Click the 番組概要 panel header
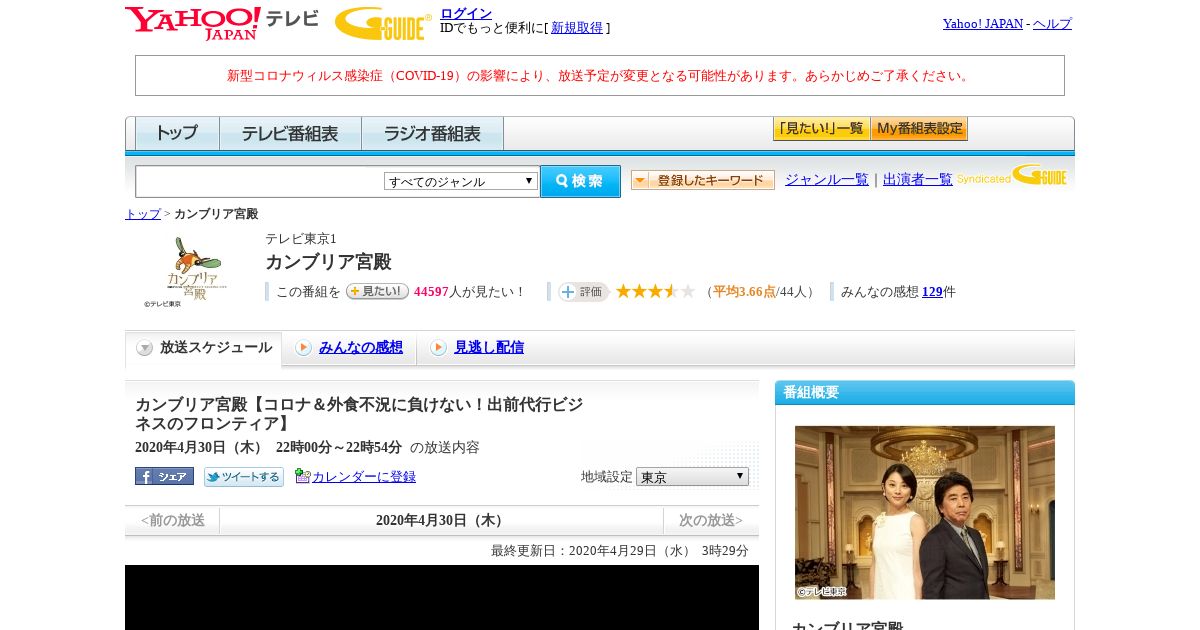 coord(925,392)
